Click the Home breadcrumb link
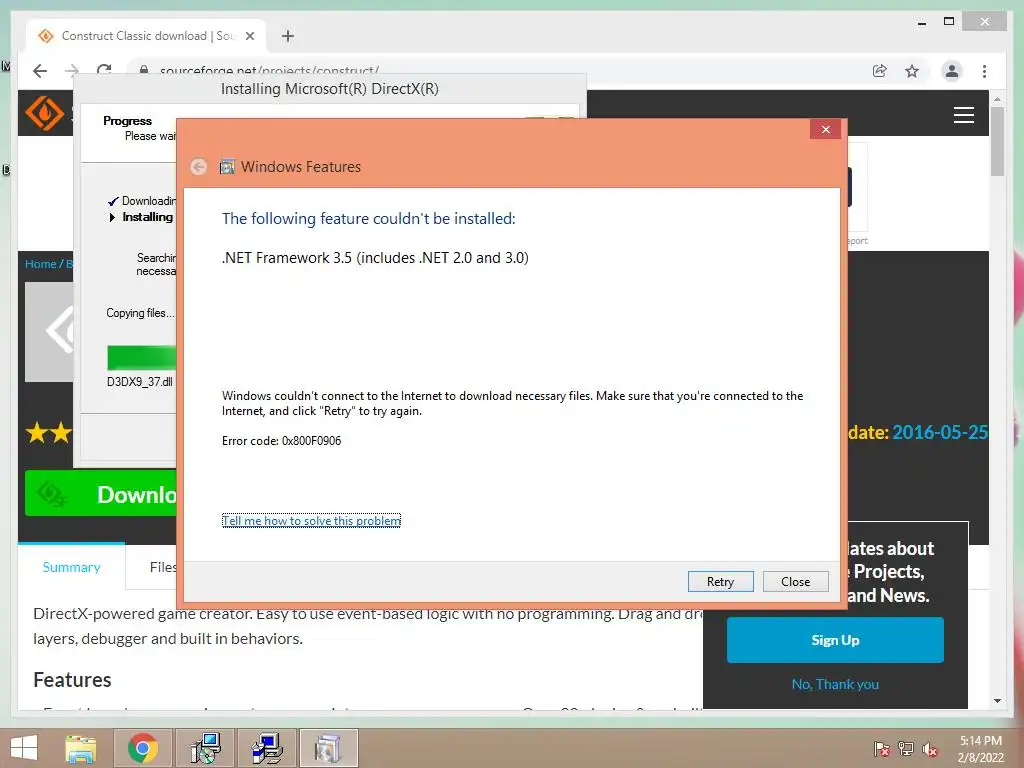The height and width of the screenshot is (768, 1024). [x=40, y=264]
